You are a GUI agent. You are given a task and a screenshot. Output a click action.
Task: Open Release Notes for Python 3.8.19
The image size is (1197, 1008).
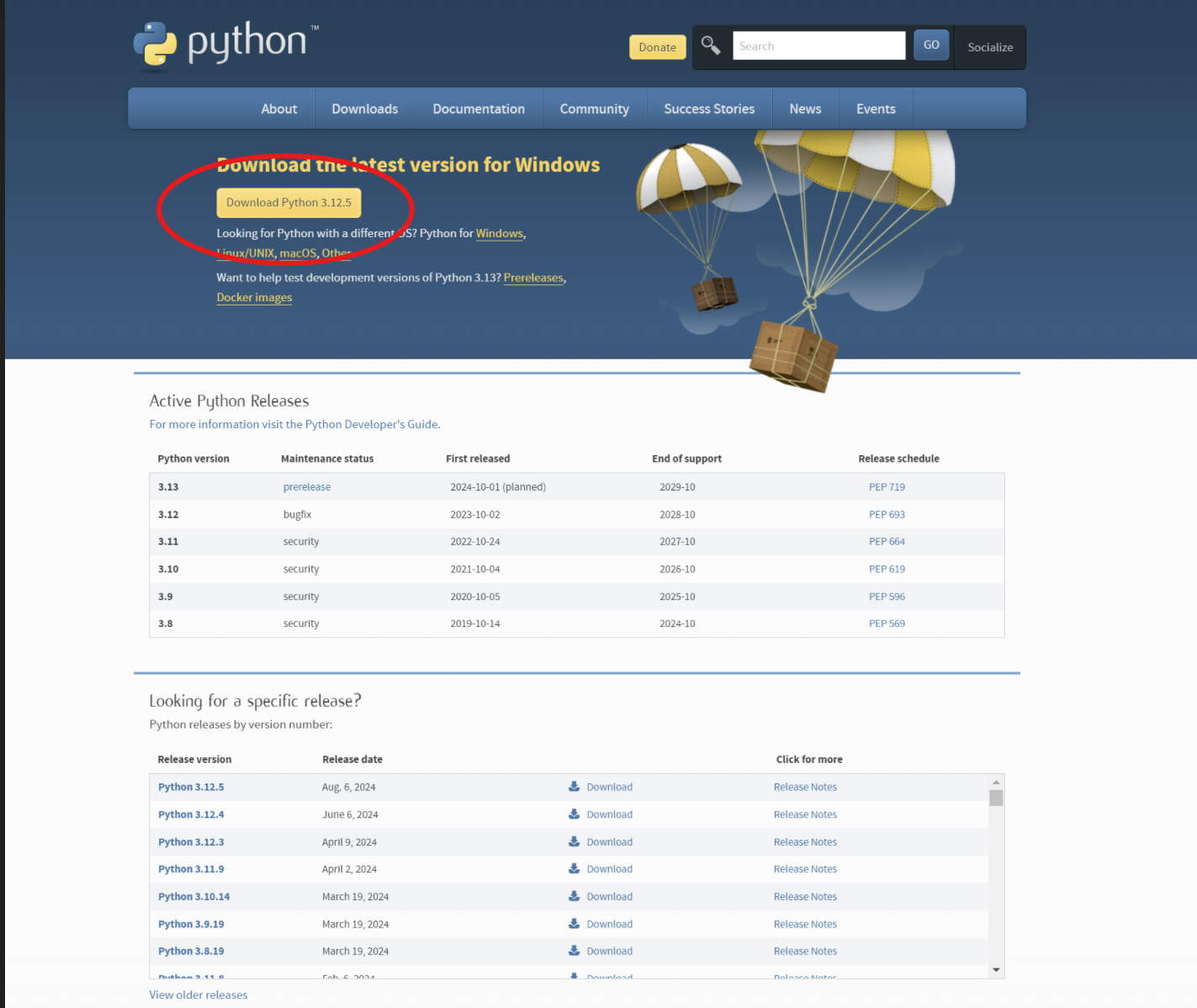tap(805, 951)
